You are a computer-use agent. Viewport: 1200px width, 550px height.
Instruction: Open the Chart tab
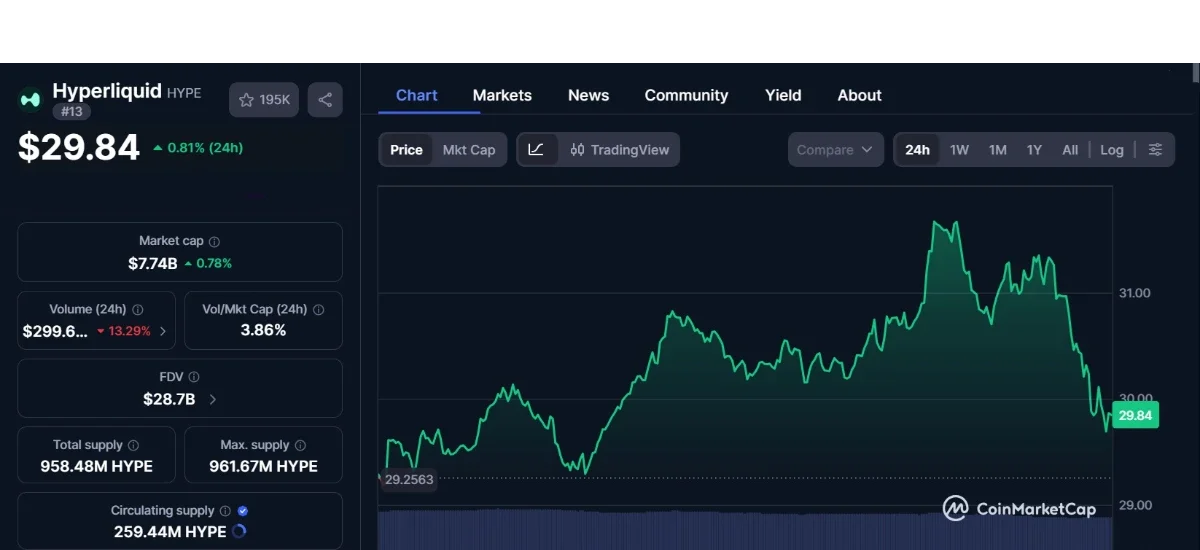click(416, 95)
